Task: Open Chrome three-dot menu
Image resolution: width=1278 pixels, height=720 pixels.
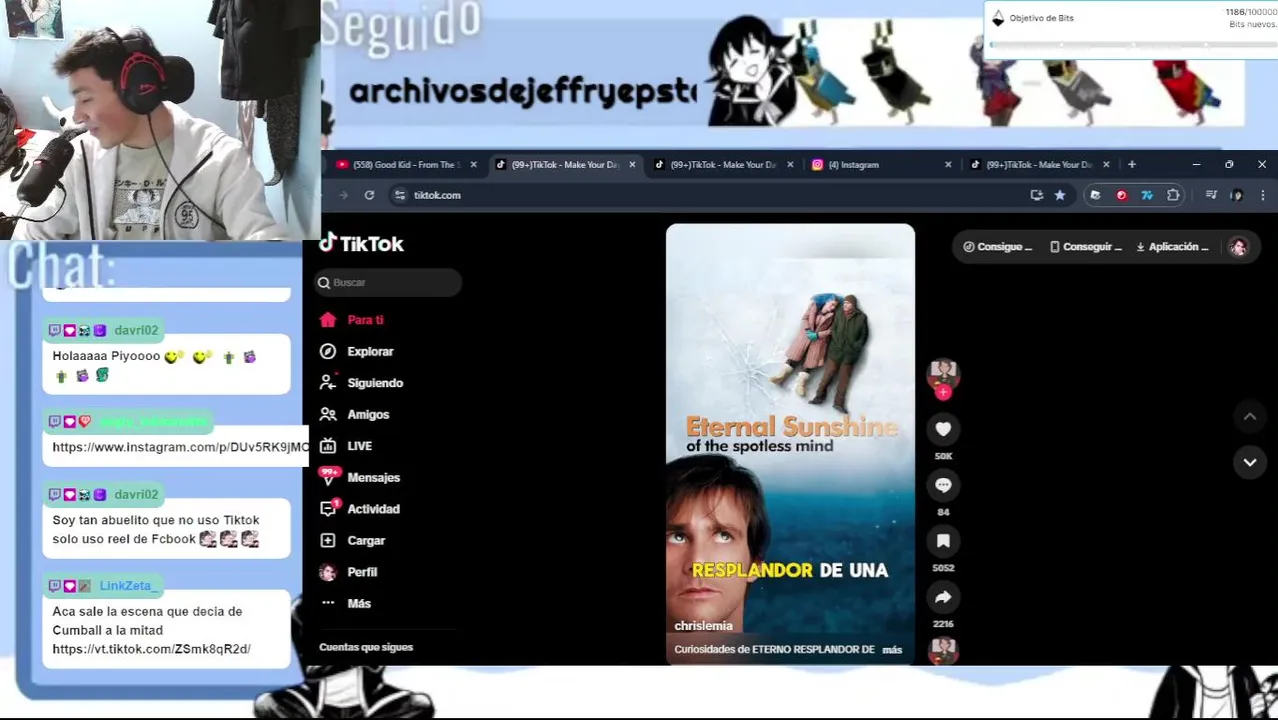Action: 1262,195
